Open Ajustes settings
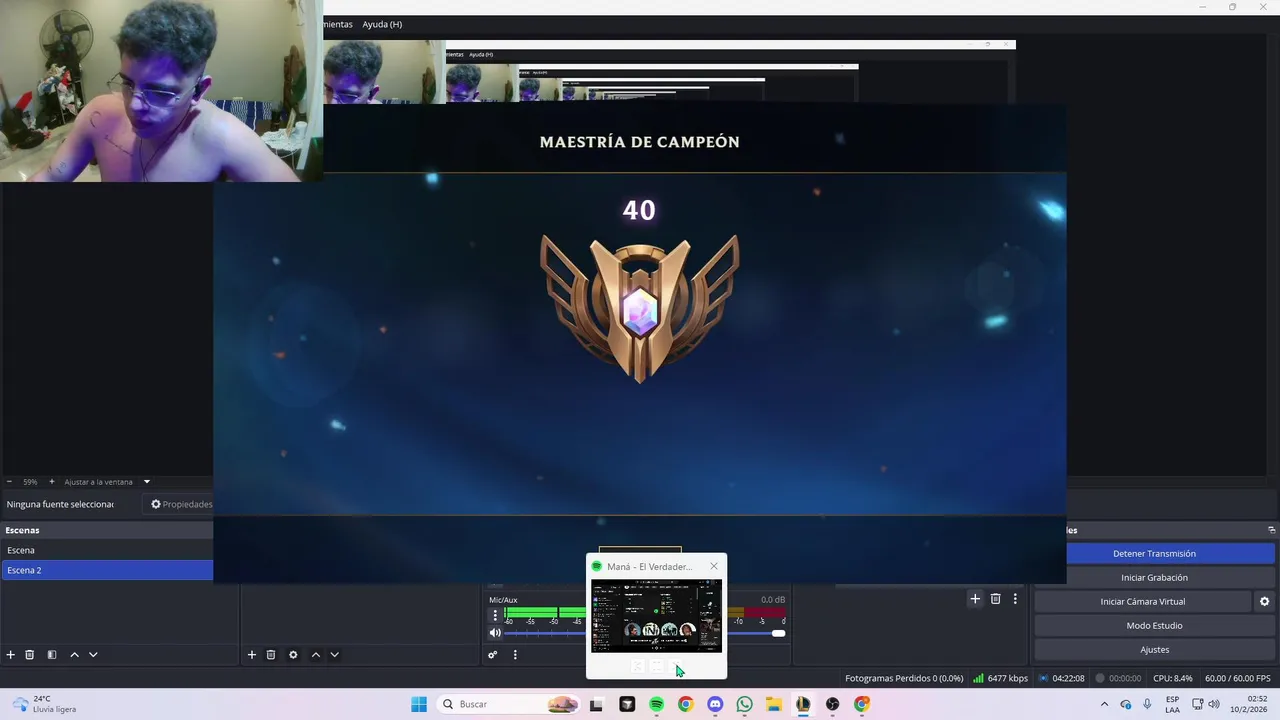This screenshot has height=720, width=1280. (1154, 650)
